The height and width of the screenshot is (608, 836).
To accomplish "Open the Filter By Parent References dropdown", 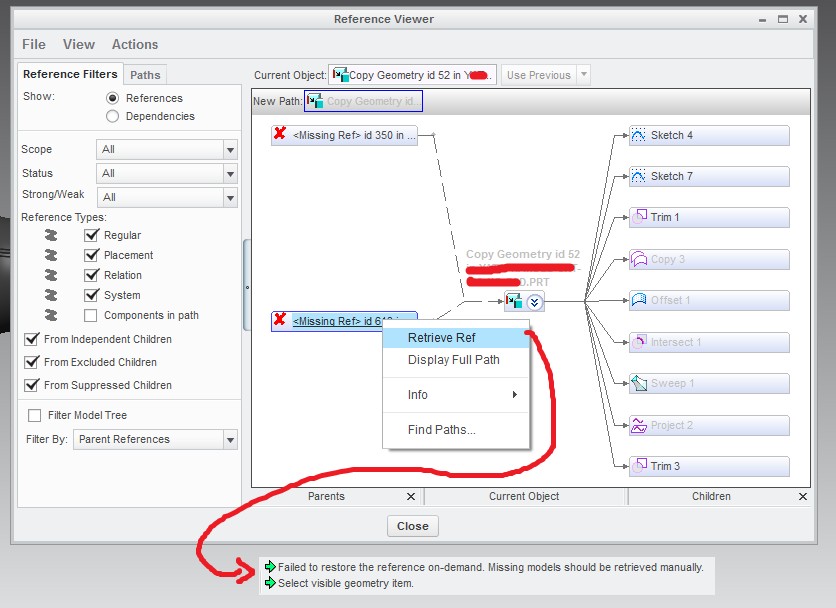I will [x=230, y=440].
